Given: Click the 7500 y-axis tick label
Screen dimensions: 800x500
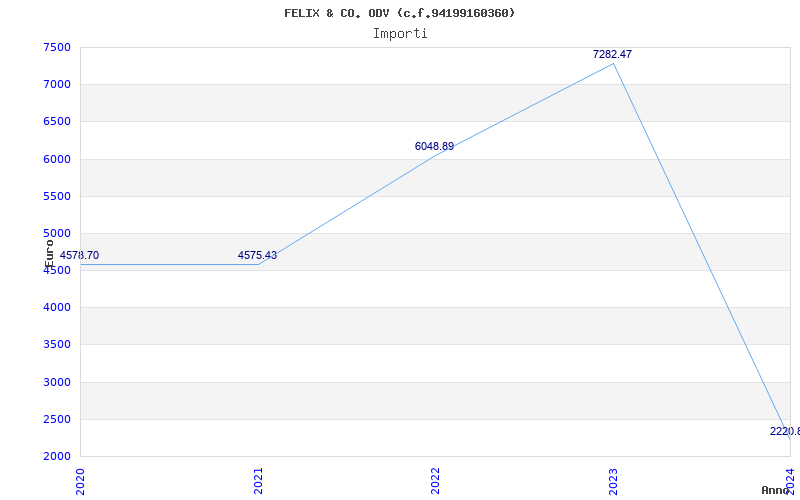Looking at the screenshot, I should click(x=57, y=47).
